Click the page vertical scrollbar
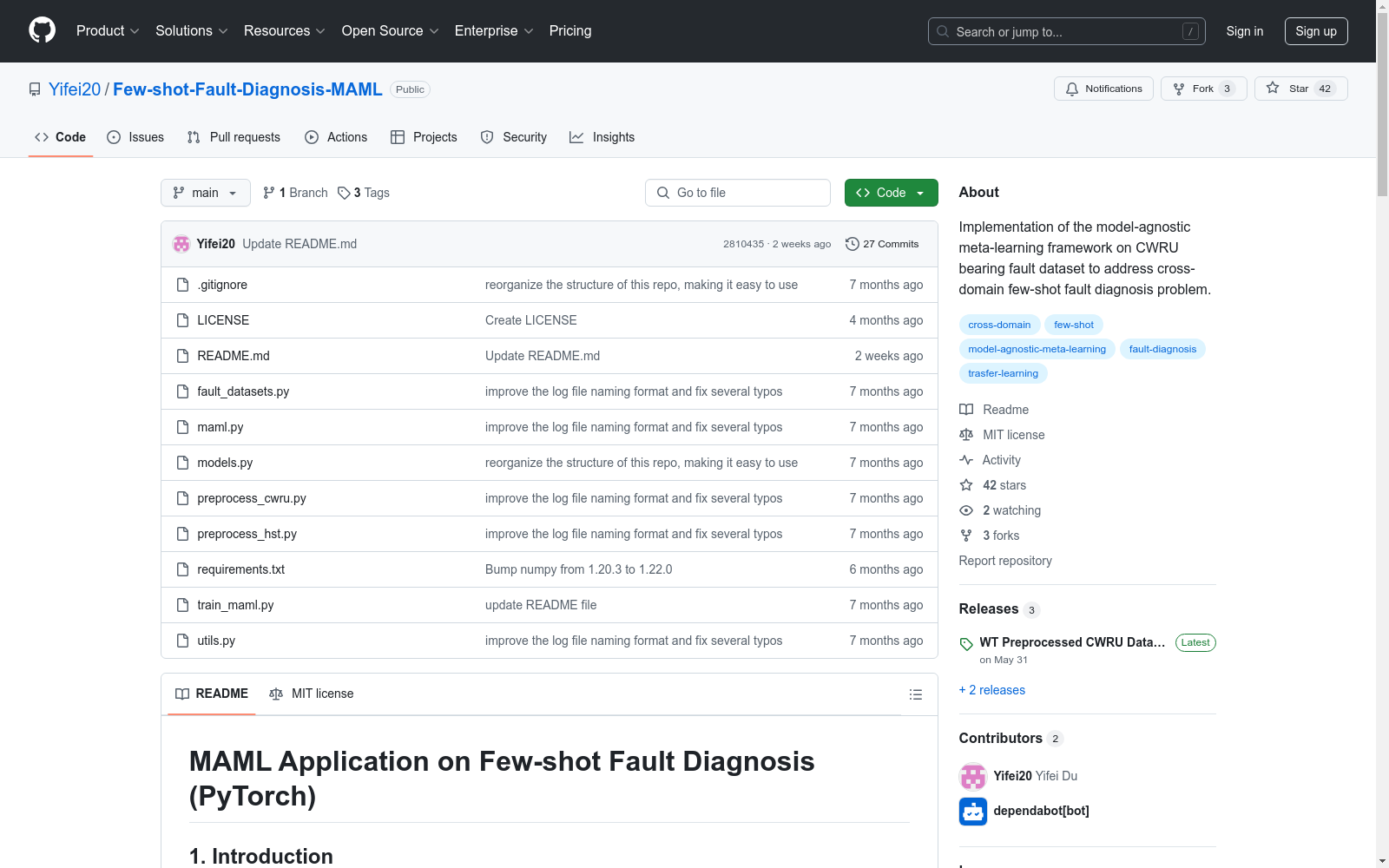Screen dimensions: 1389x868 click(1382, 434)
